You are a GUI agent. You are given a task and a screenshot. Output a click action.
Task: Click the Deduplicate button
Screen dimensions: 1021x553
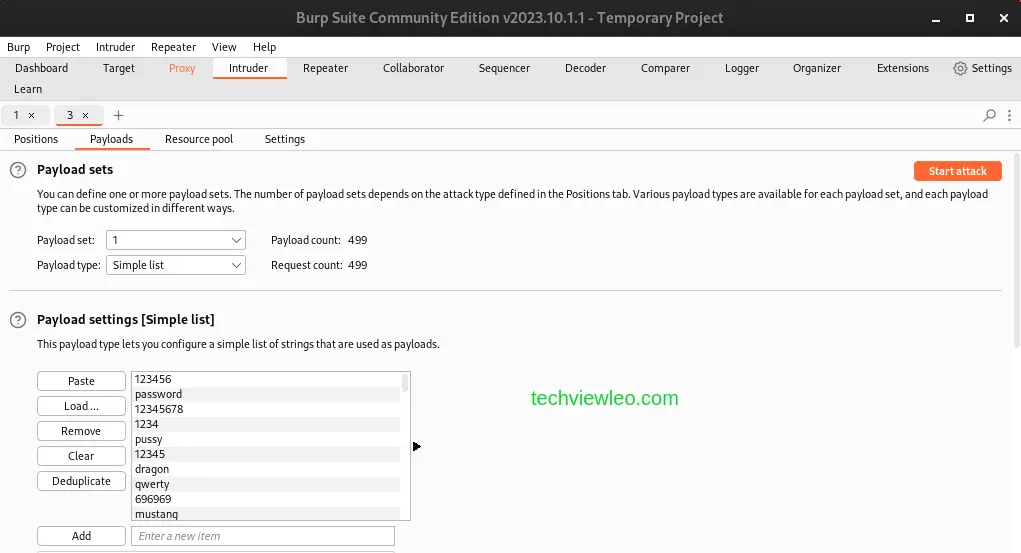81,481
